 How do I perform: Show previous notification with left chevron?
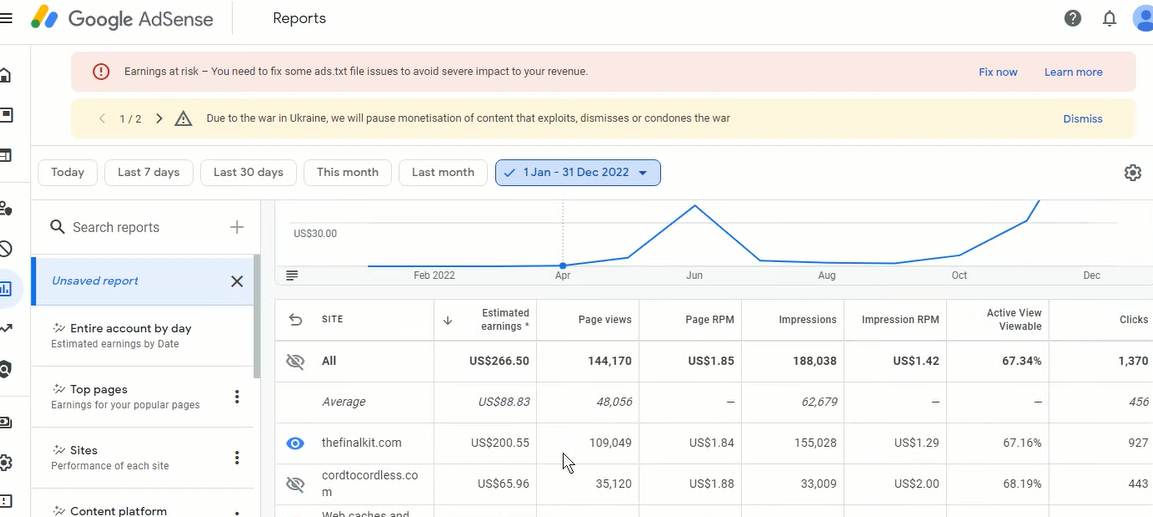tap(102, 118)
